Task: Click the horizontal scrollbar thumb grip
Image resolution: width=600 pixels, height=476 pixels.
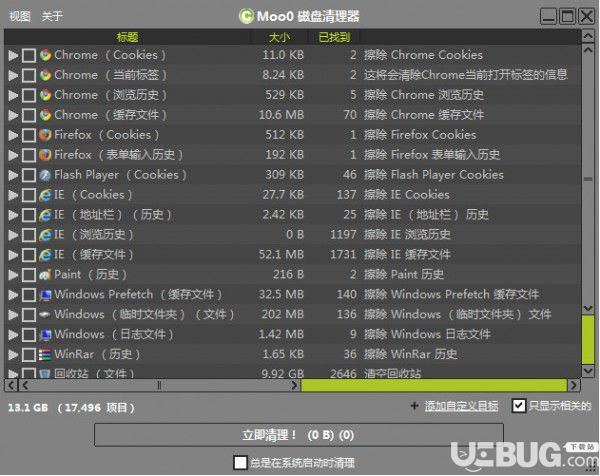Action: [x=159, y=385]
